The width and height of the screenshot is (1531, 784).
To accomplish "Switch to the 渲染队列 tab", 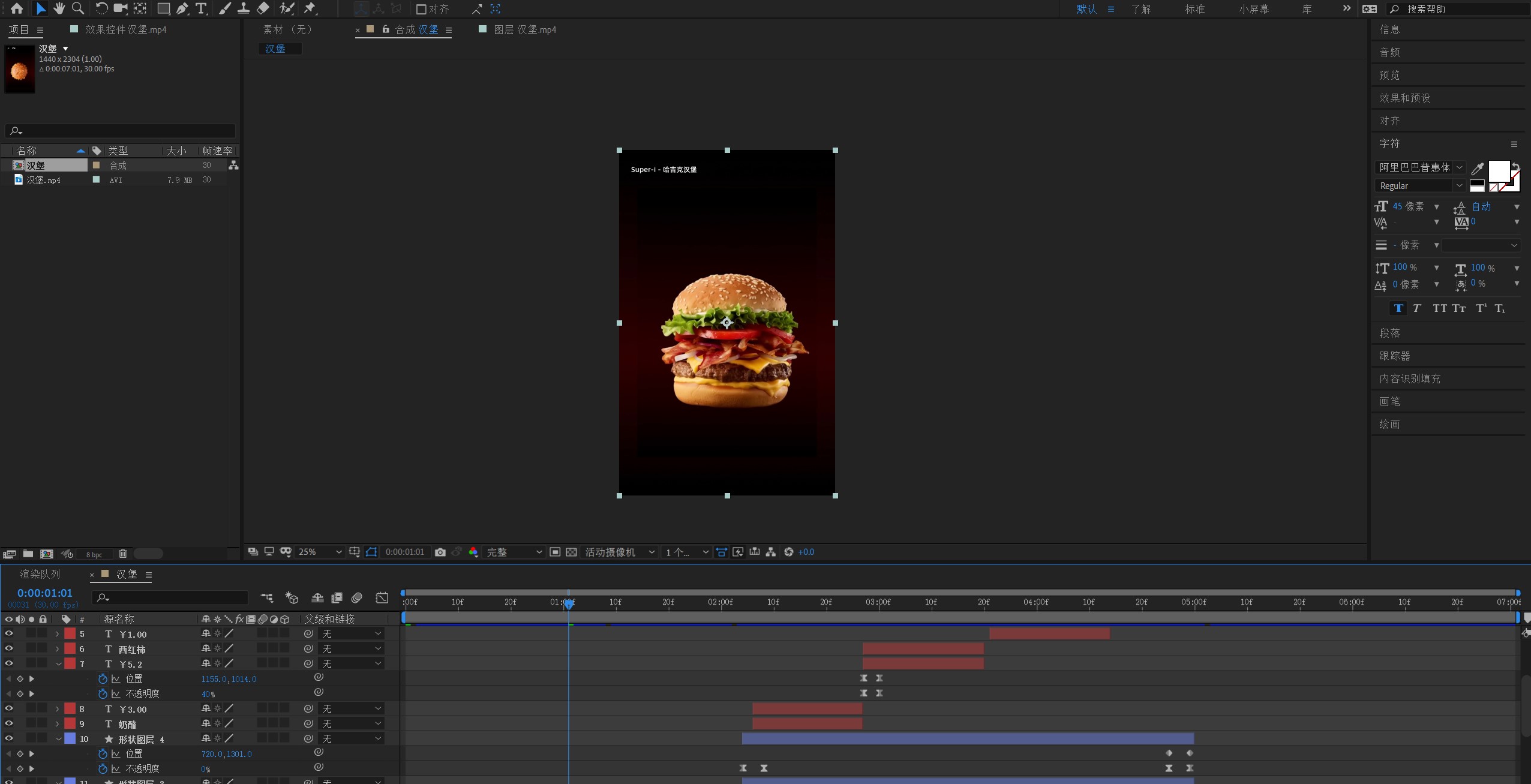I will 40,574.
